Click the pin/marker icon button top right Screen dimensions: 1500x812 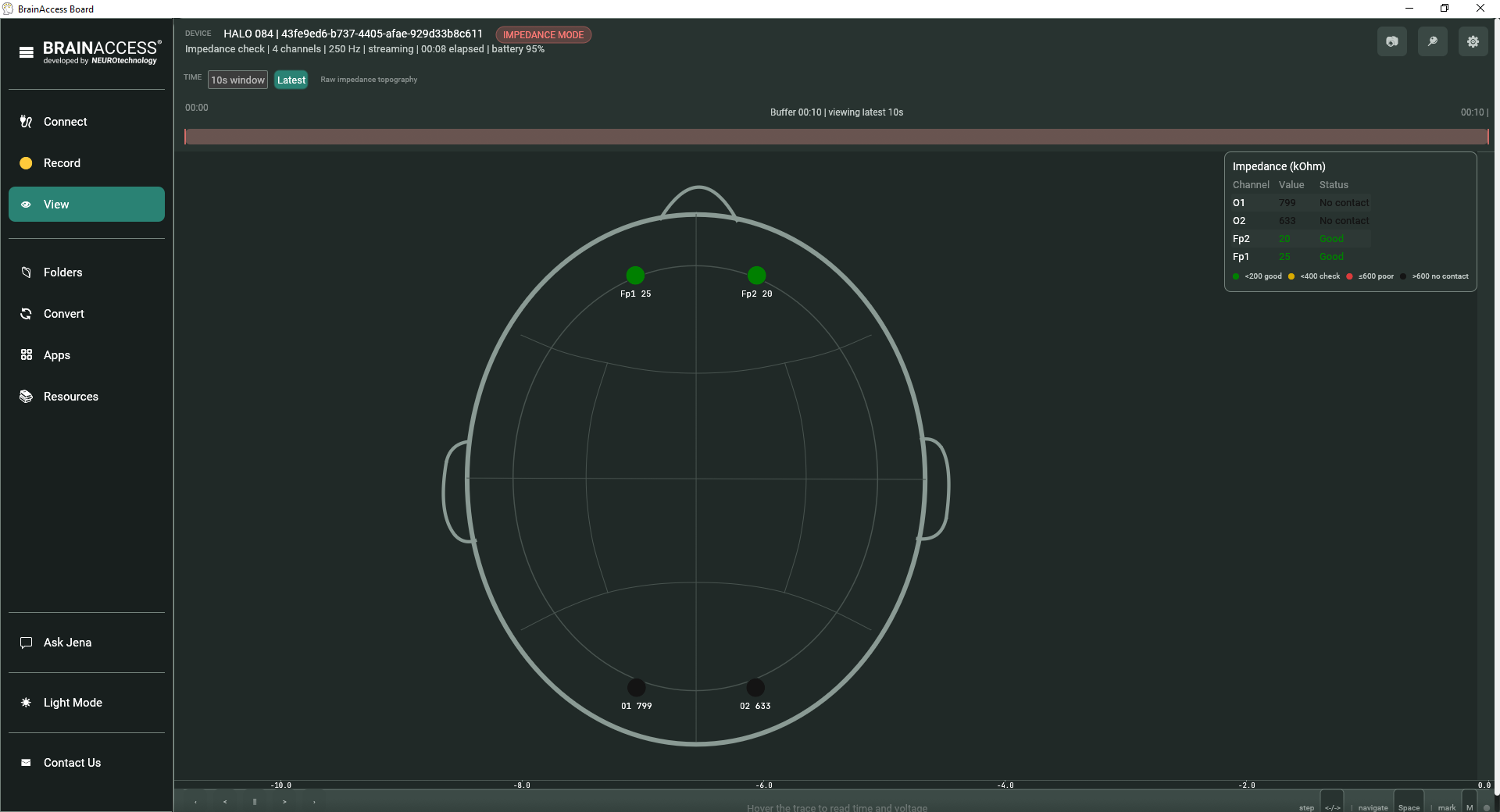(x=1433, y=41)
